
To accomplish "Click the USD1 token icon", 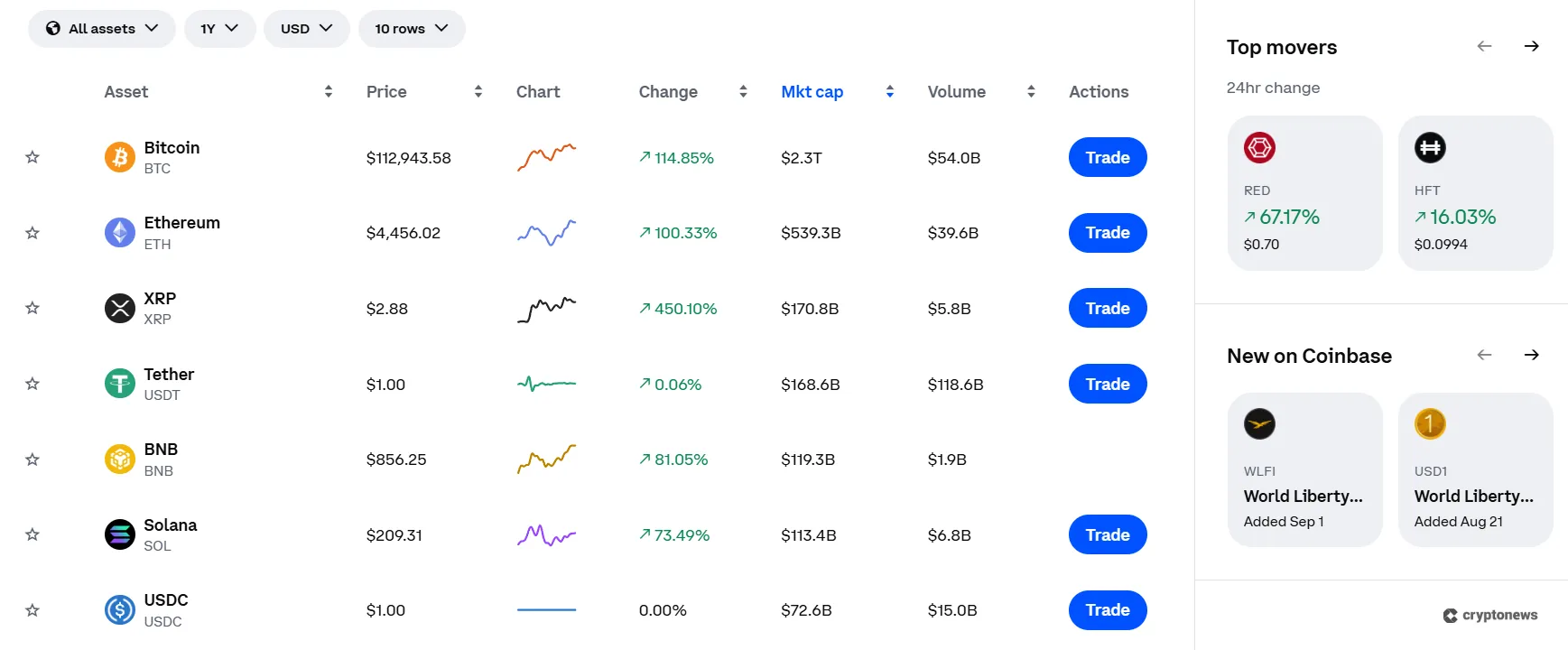I will click(x=1430, y=423).
